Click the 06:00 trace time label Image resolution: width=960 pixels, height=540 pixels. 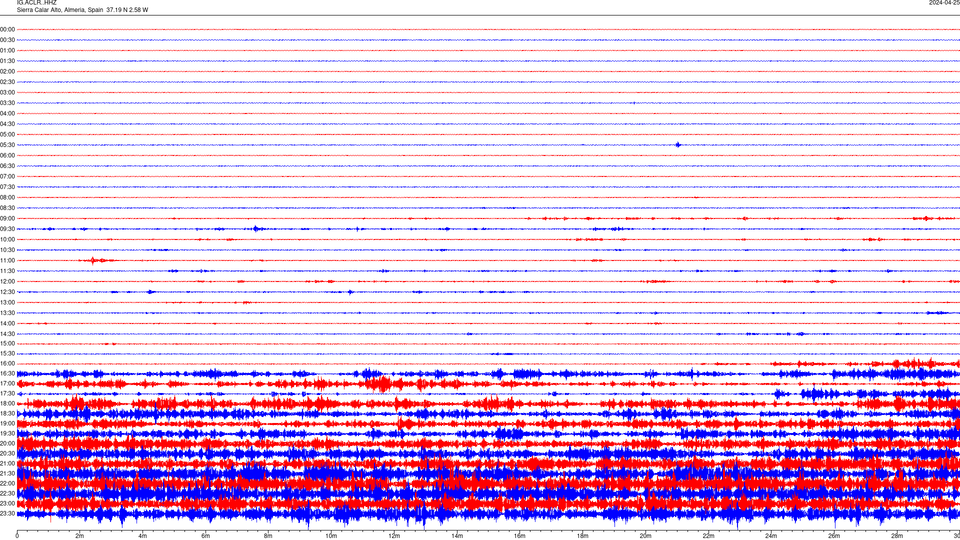tap(7, 156)
